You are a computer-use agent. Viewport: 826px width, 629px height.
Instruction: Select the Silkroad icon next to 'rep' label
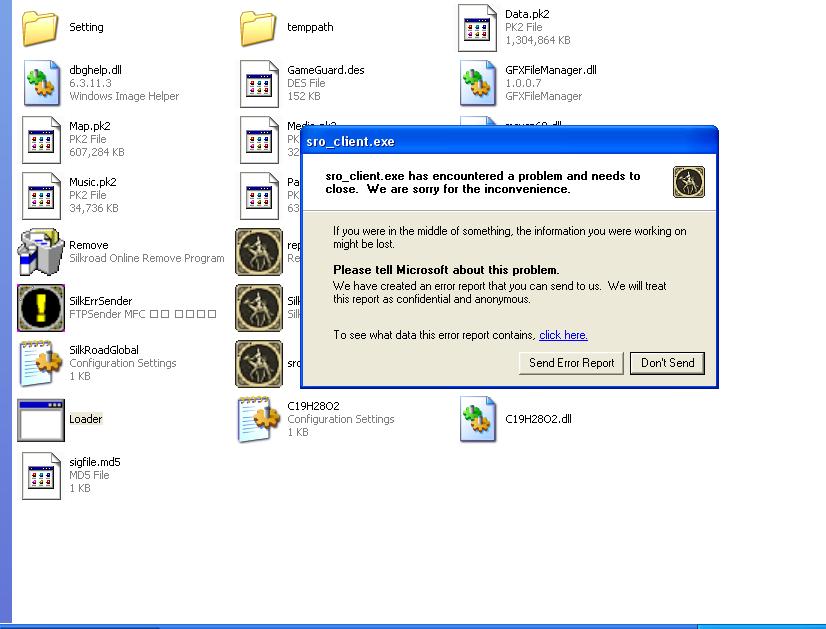[259, 252]
